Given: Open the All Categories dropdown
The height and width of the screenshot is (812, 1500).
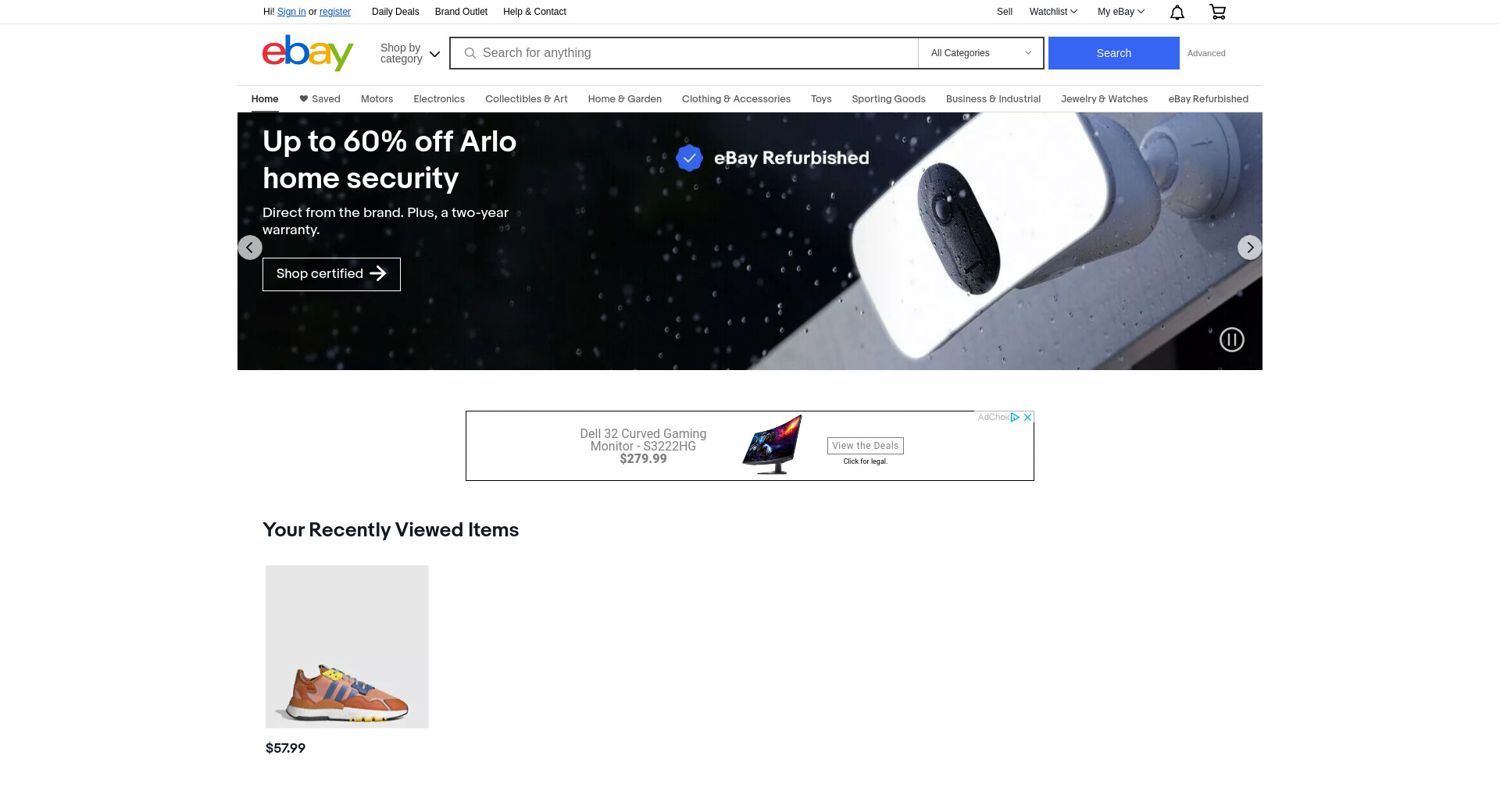Looking at the screenshot, I should [980, 53].
